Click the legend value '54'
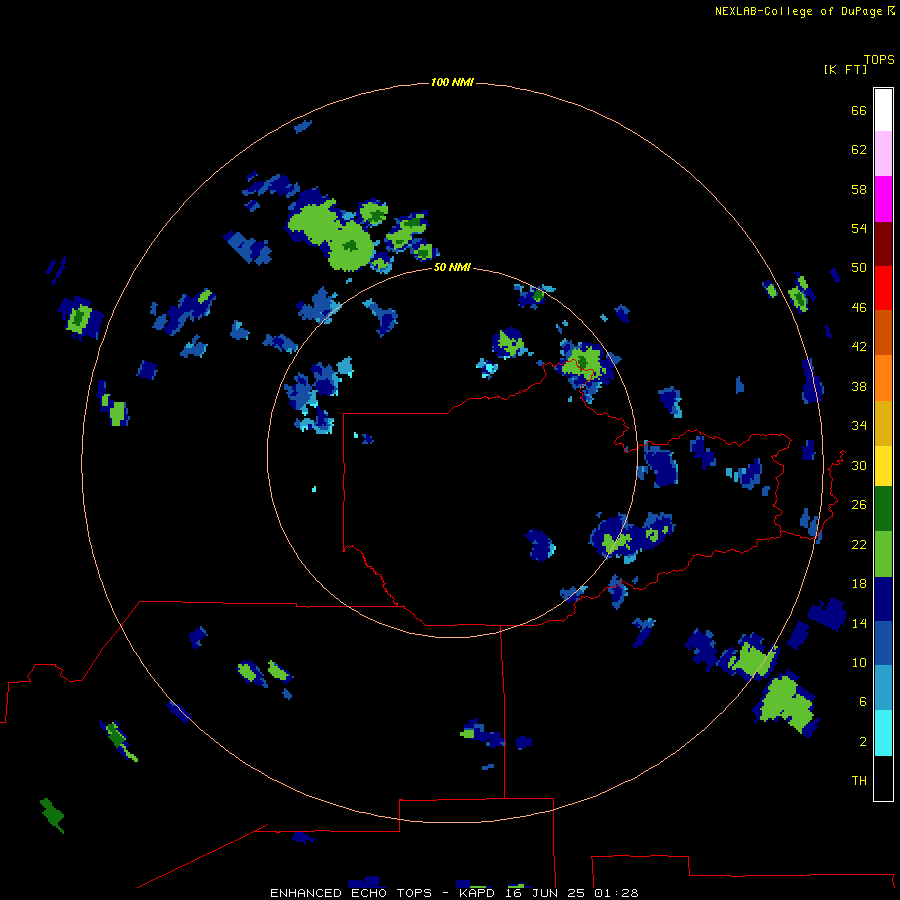900x900 pixels. click(x=859, y=229)
